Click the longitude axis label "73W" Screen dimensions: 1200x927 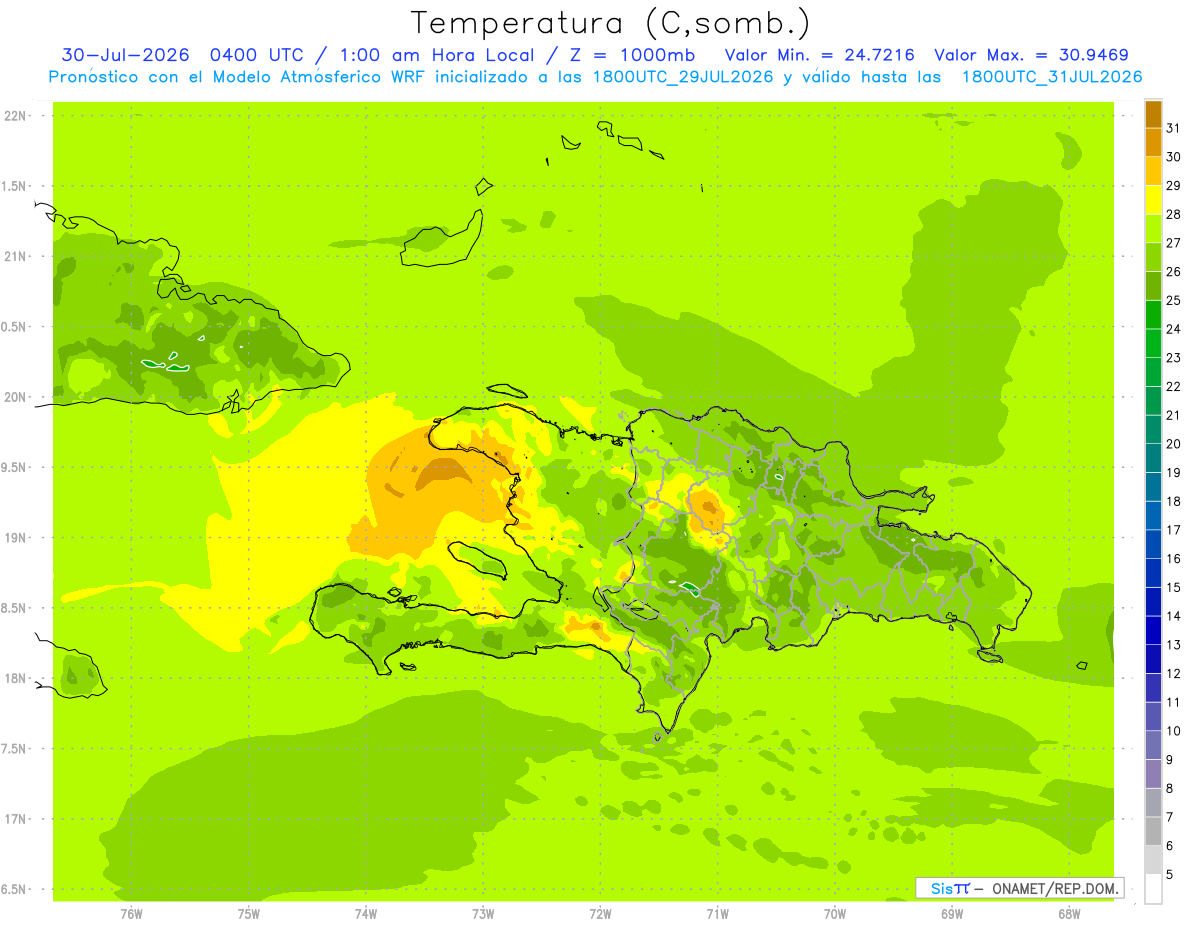click(x=483, y=914)
